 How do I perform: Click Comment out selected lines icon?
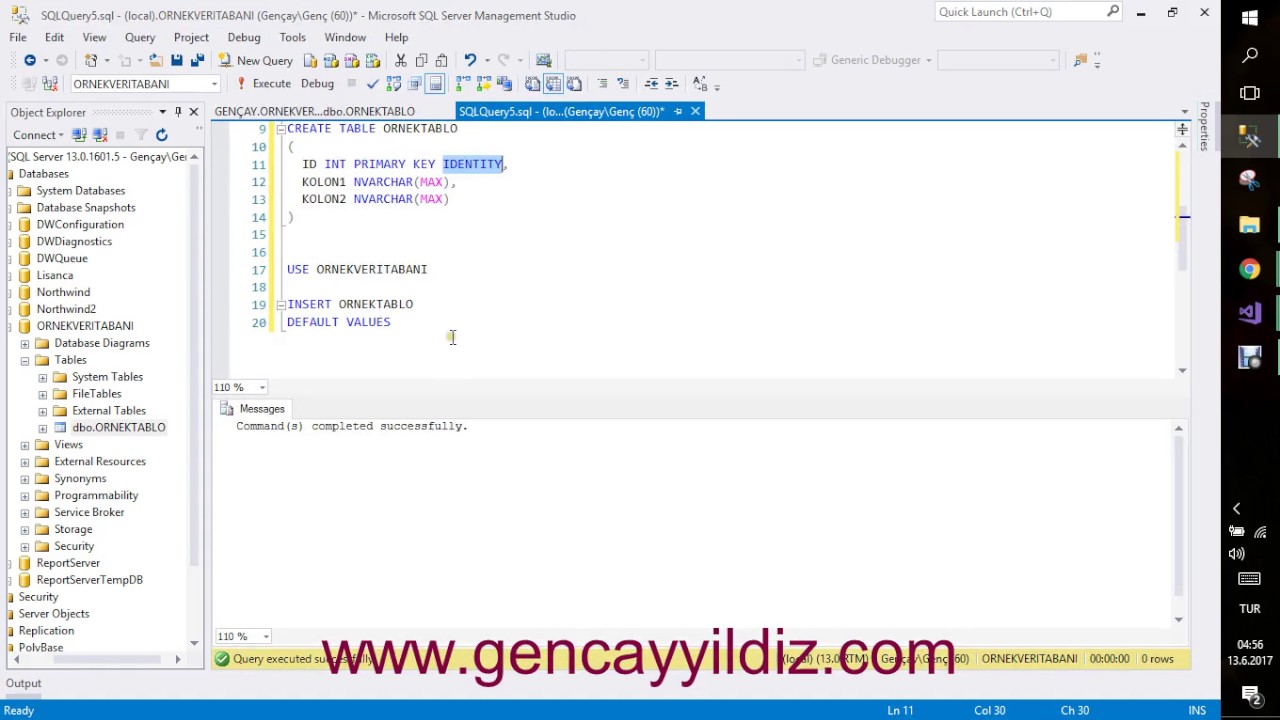603,83
